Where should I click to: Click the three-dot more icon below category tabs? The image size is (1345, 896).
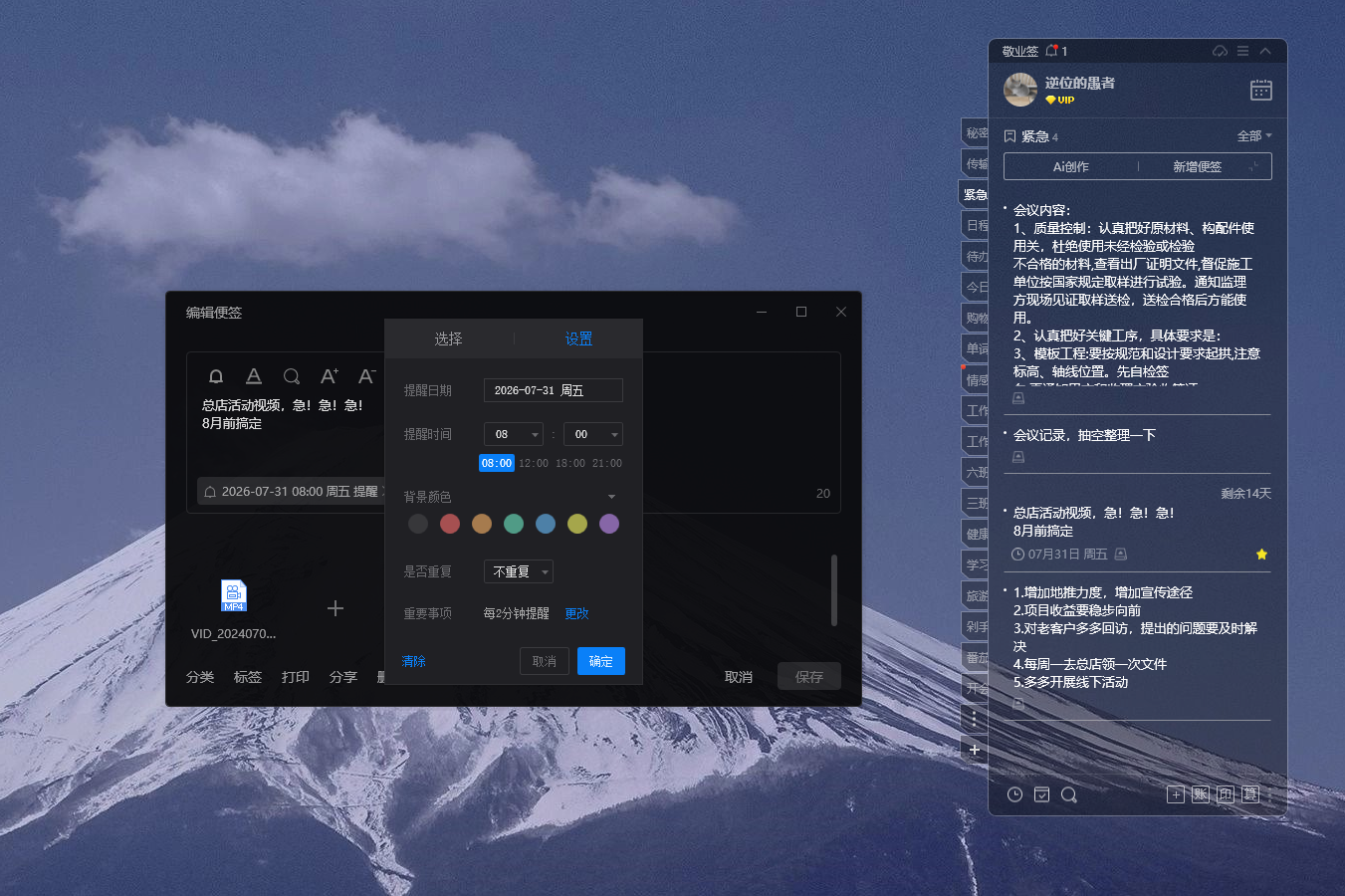pyautogui.click(x=975, y=718)
